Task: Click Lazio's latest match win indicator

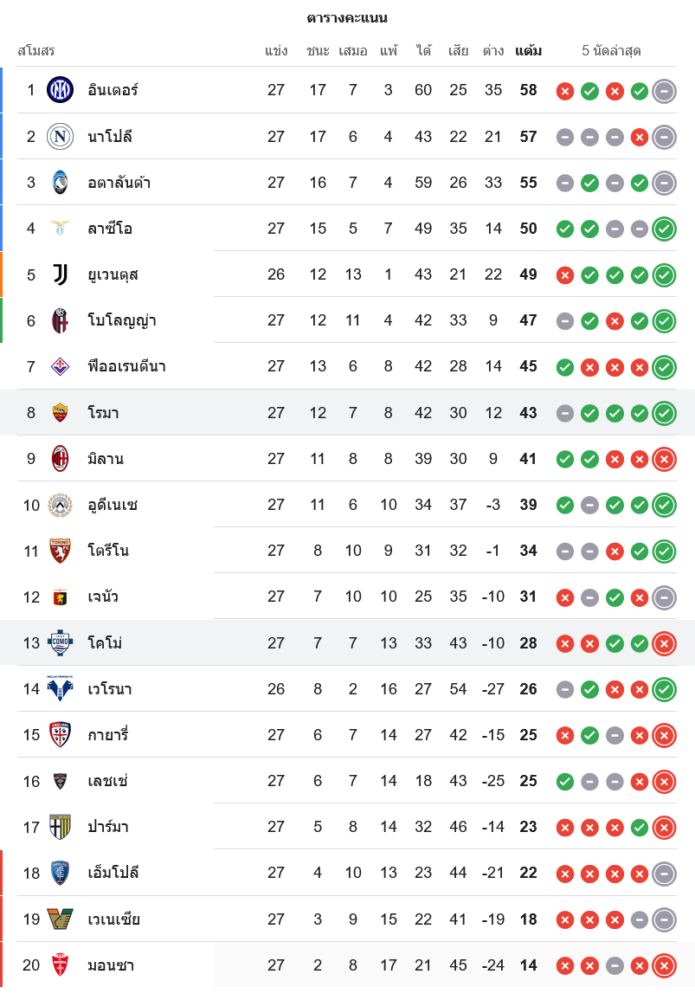Action: tap(664, 229)
